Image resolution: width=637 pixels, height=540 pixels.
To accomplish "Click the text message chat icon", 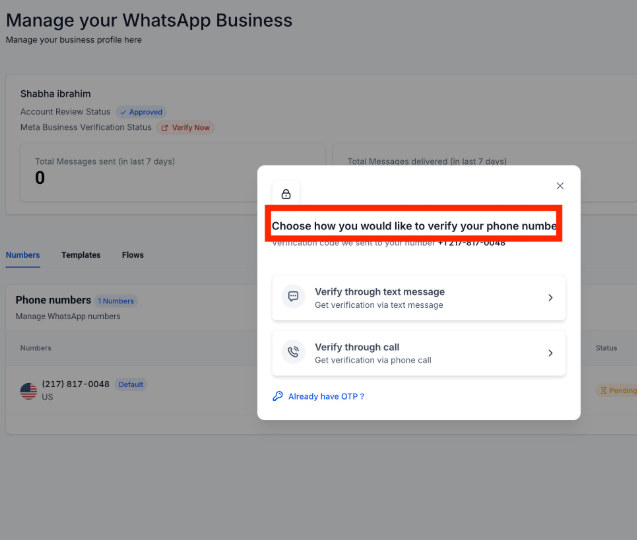I will (293, 297).
